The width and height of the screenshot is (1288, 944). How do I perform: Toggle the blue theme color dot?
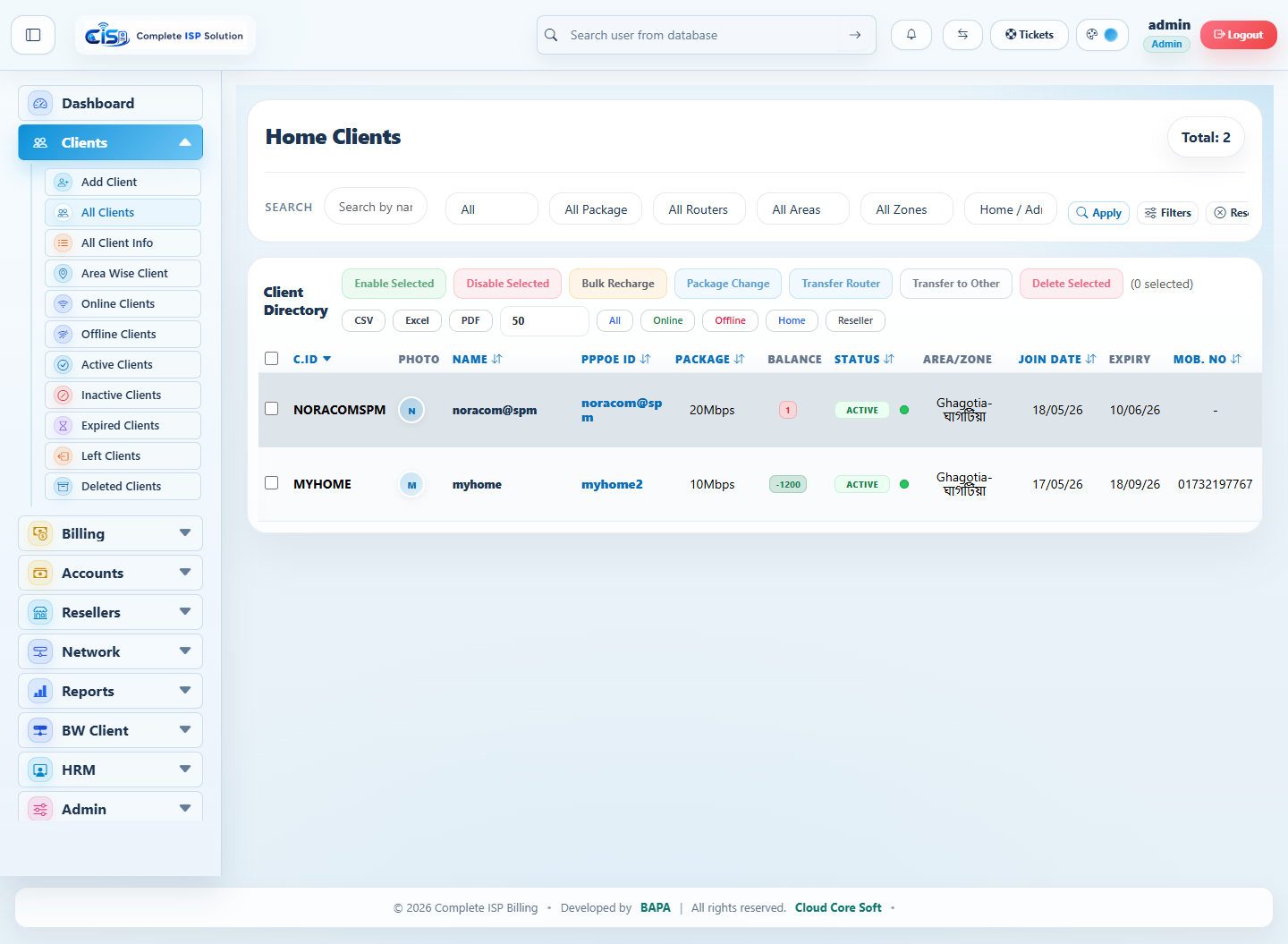click(x=1111, y=35)
